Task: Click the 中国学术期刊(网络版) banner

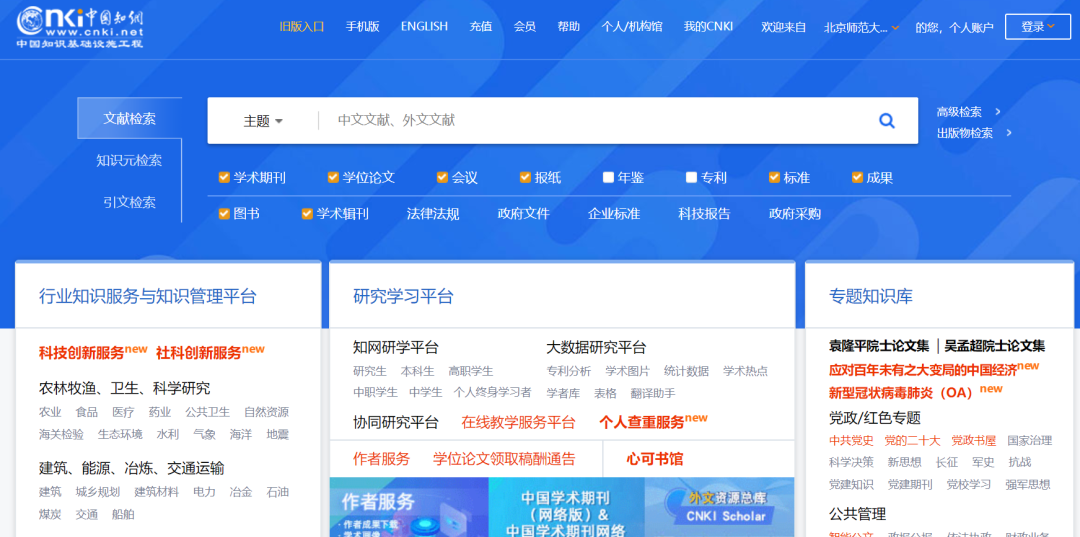Action: pos(566,507)
